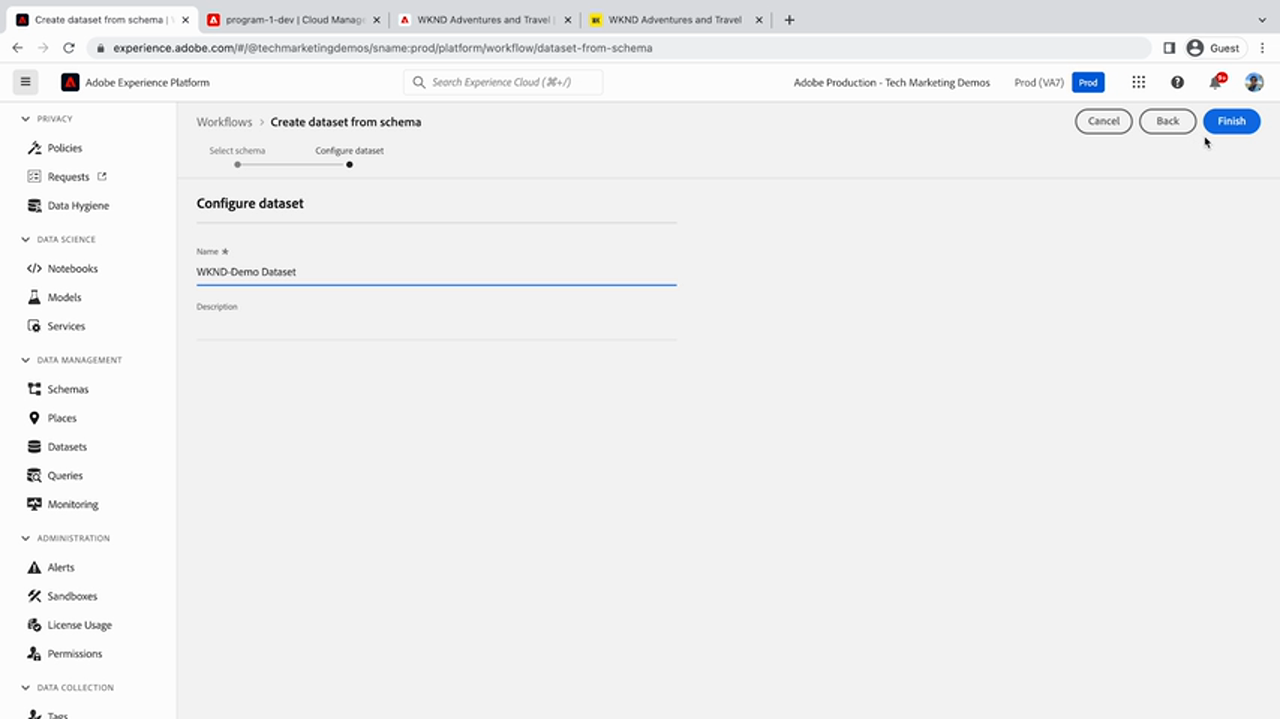The image size is (1280, 719).
Task: Click the Description input field
Action: point(436,327)
